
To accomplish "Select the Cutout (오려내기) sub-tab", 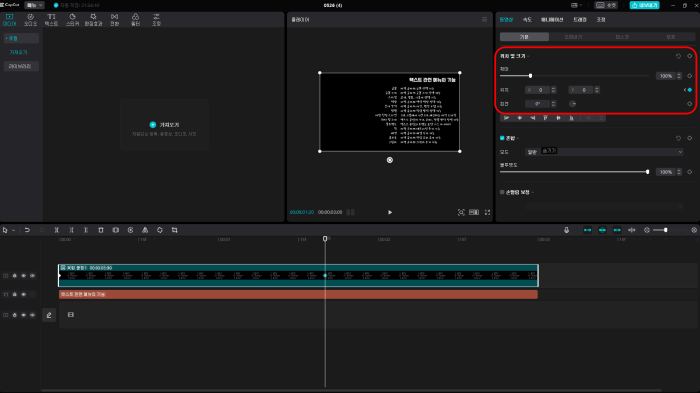I will 573,37.
